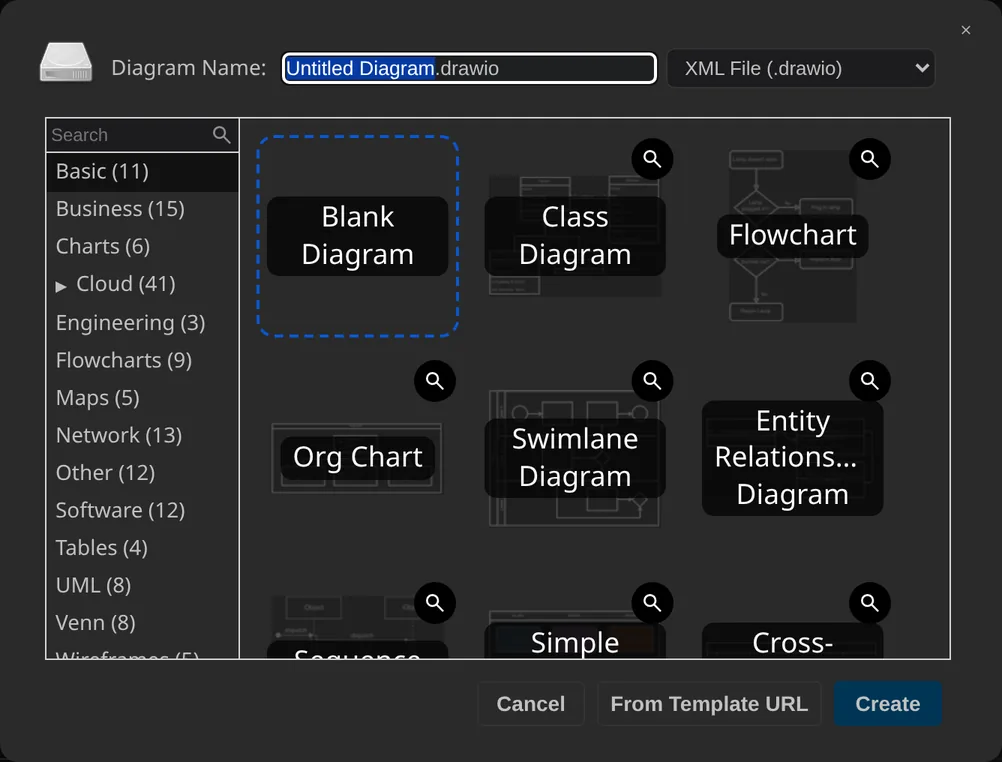Viewport: 1002px width, 762px height.
Task: Close the new diagram dialog
Action: (x=966, y=30)
